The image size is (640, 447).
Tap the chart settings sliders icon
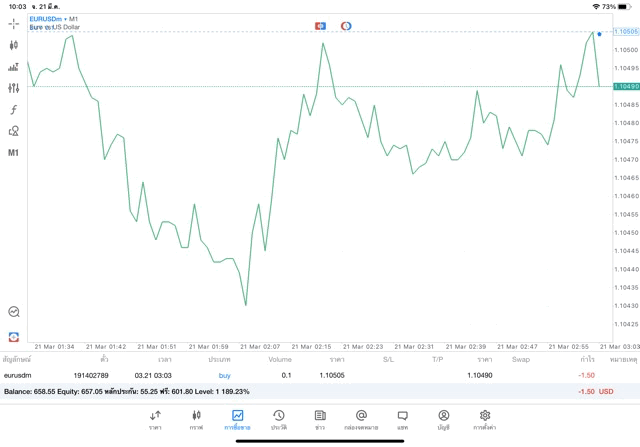14,88
